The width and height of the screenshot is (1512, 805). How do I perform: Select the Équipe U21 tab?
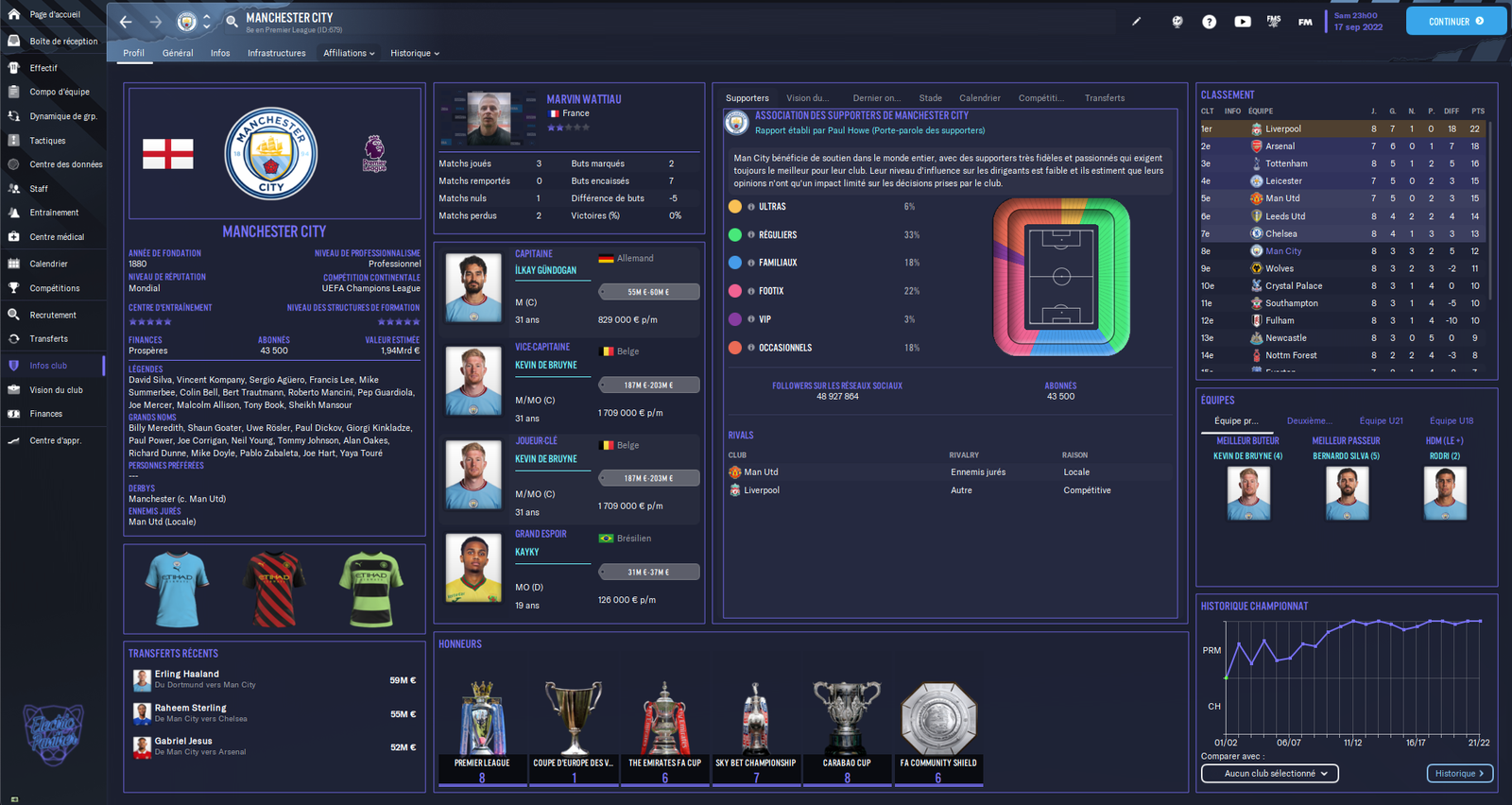[1381, 421]
